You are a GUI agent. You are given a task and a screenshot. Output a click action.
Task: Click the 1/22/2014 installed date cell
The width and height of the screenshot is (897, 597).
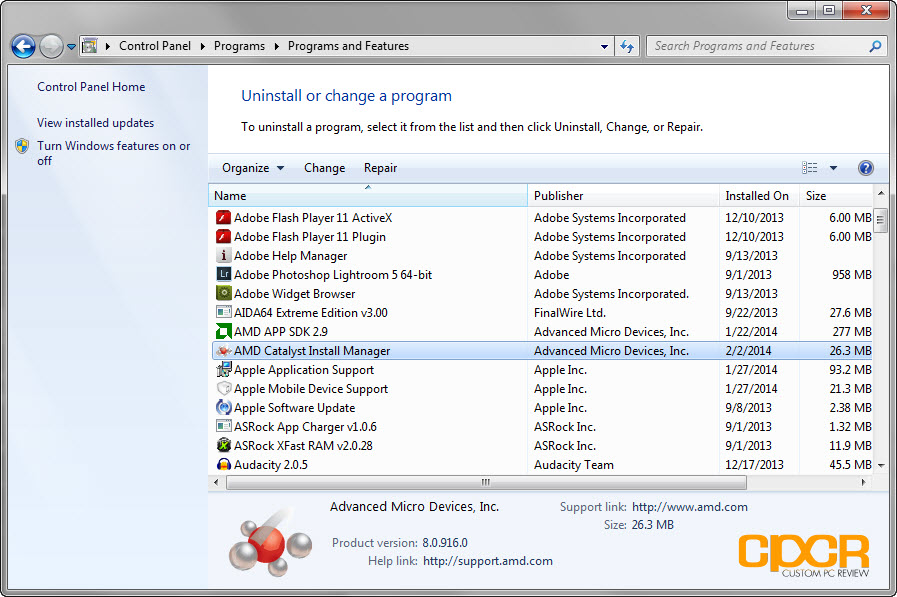[x=751, y=332]
